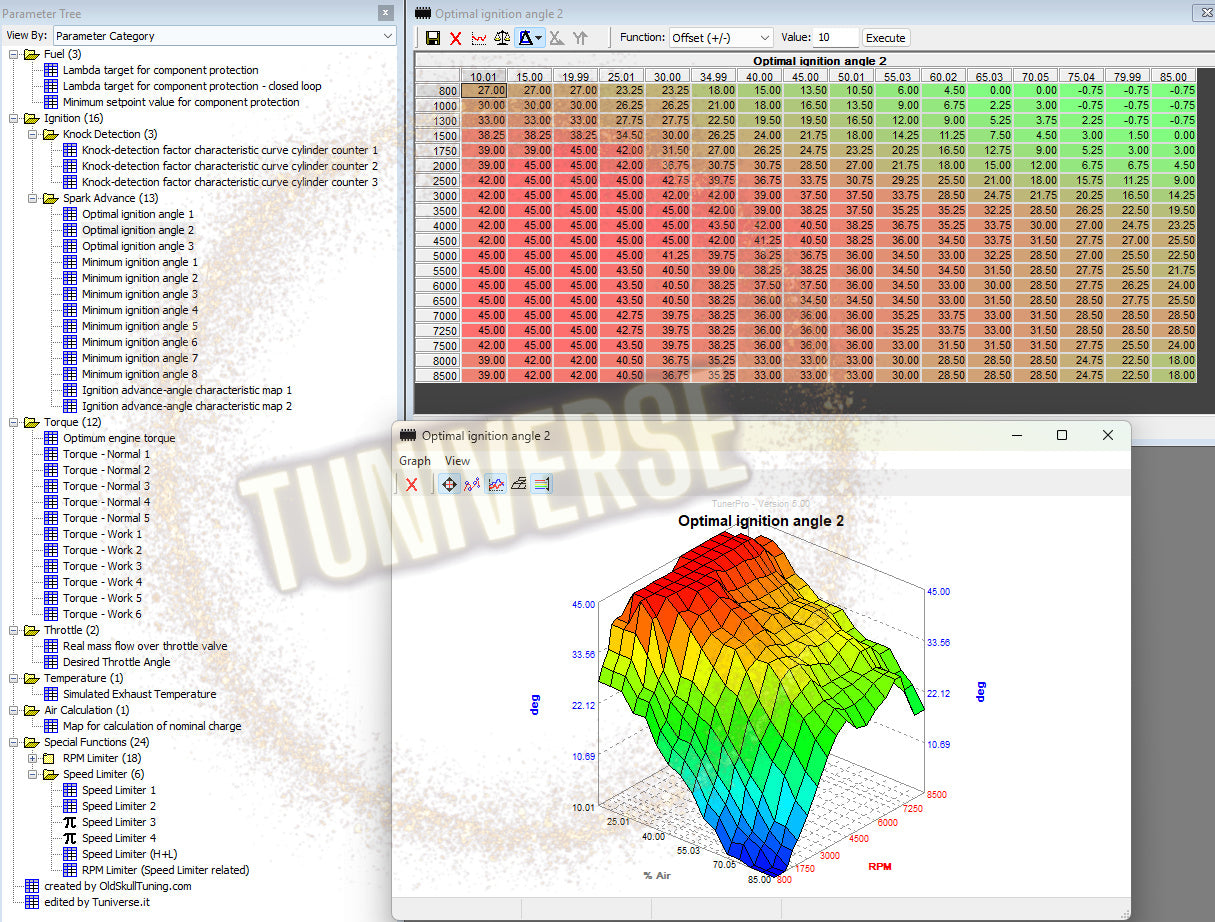Click the 10.01 column header in the table
Screen dimensions: 1215x922
coord(483,76)
